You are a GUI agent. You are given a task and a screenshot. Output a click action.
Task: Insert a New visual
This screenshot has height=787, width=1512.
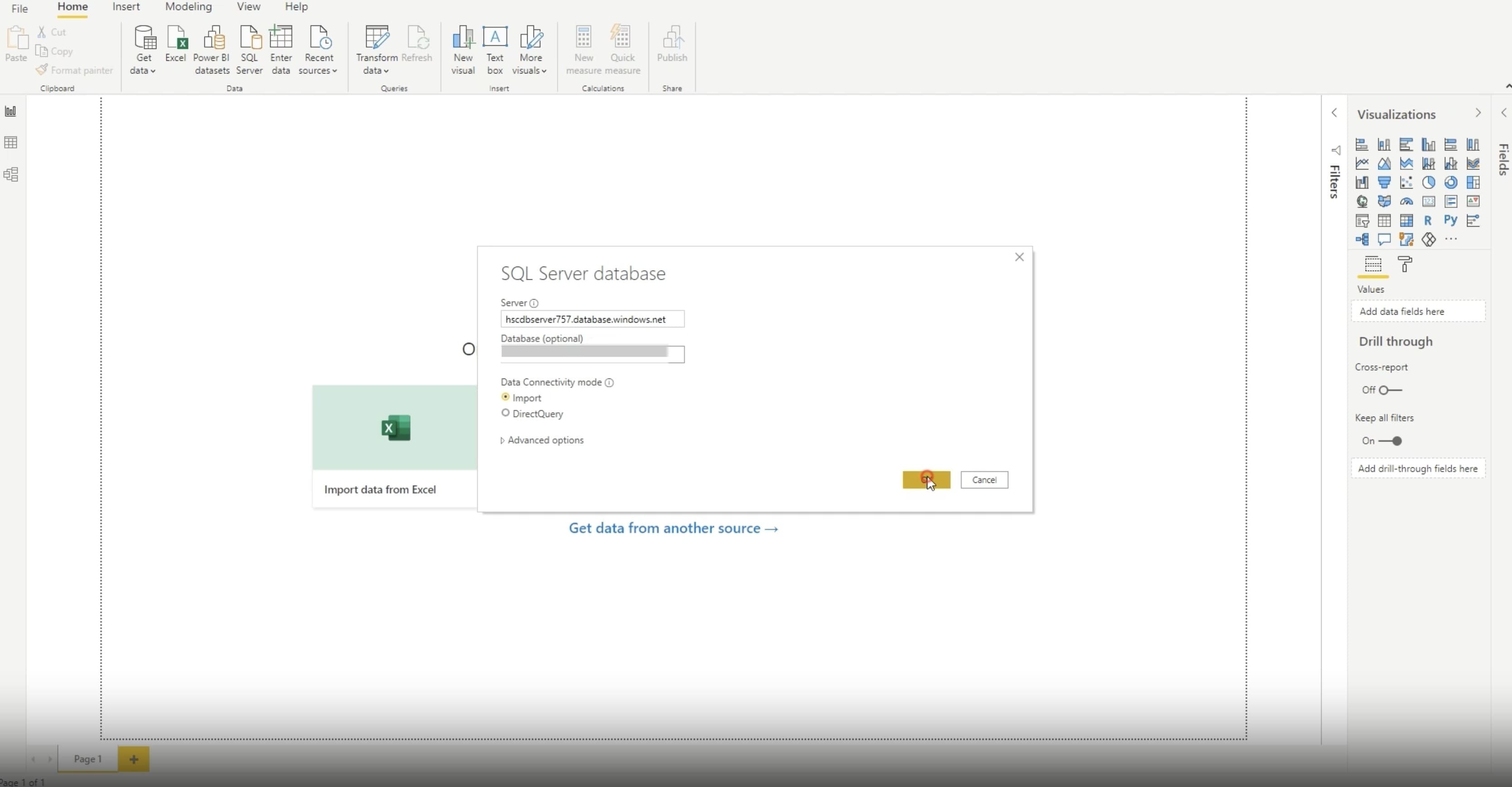coord(463,50)
